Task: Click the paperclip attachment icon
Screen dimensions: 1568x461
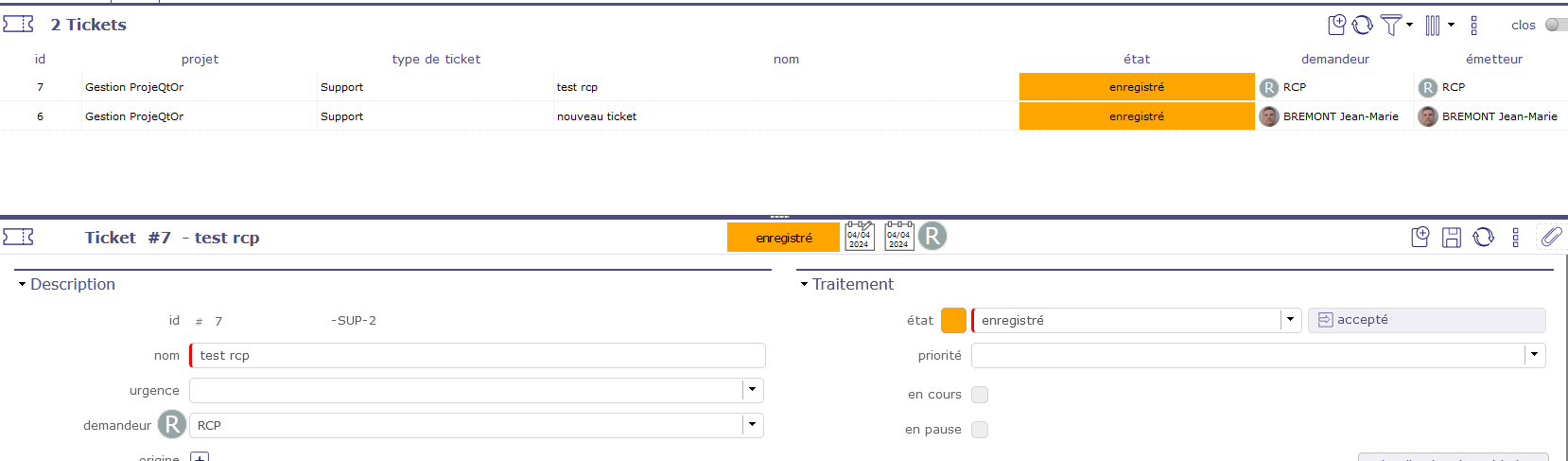Action: pos(1551,238)
